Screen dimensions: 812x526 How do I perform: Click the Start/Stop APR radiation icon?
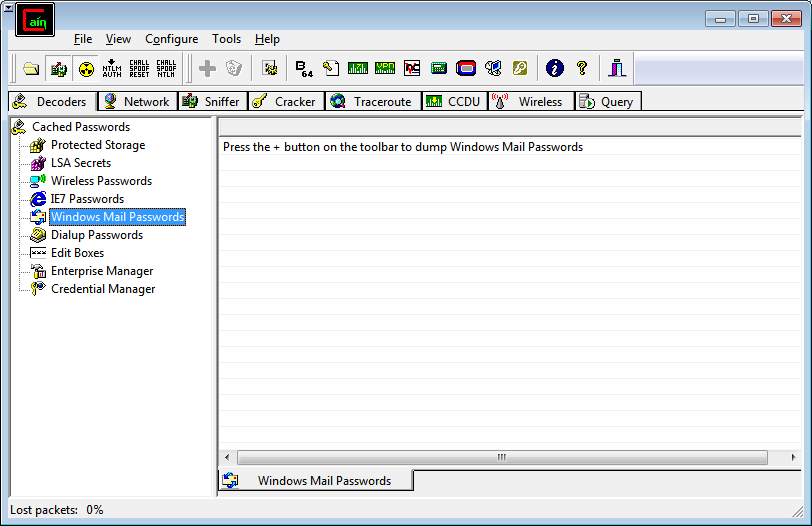click(86, 69)
